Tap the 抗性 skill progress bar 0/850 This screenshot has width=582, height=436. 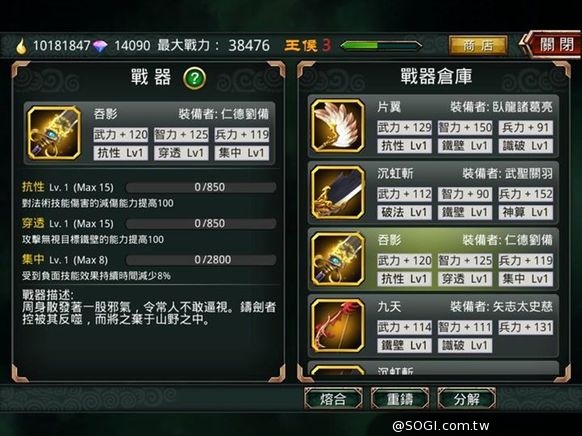coord(201,187)
